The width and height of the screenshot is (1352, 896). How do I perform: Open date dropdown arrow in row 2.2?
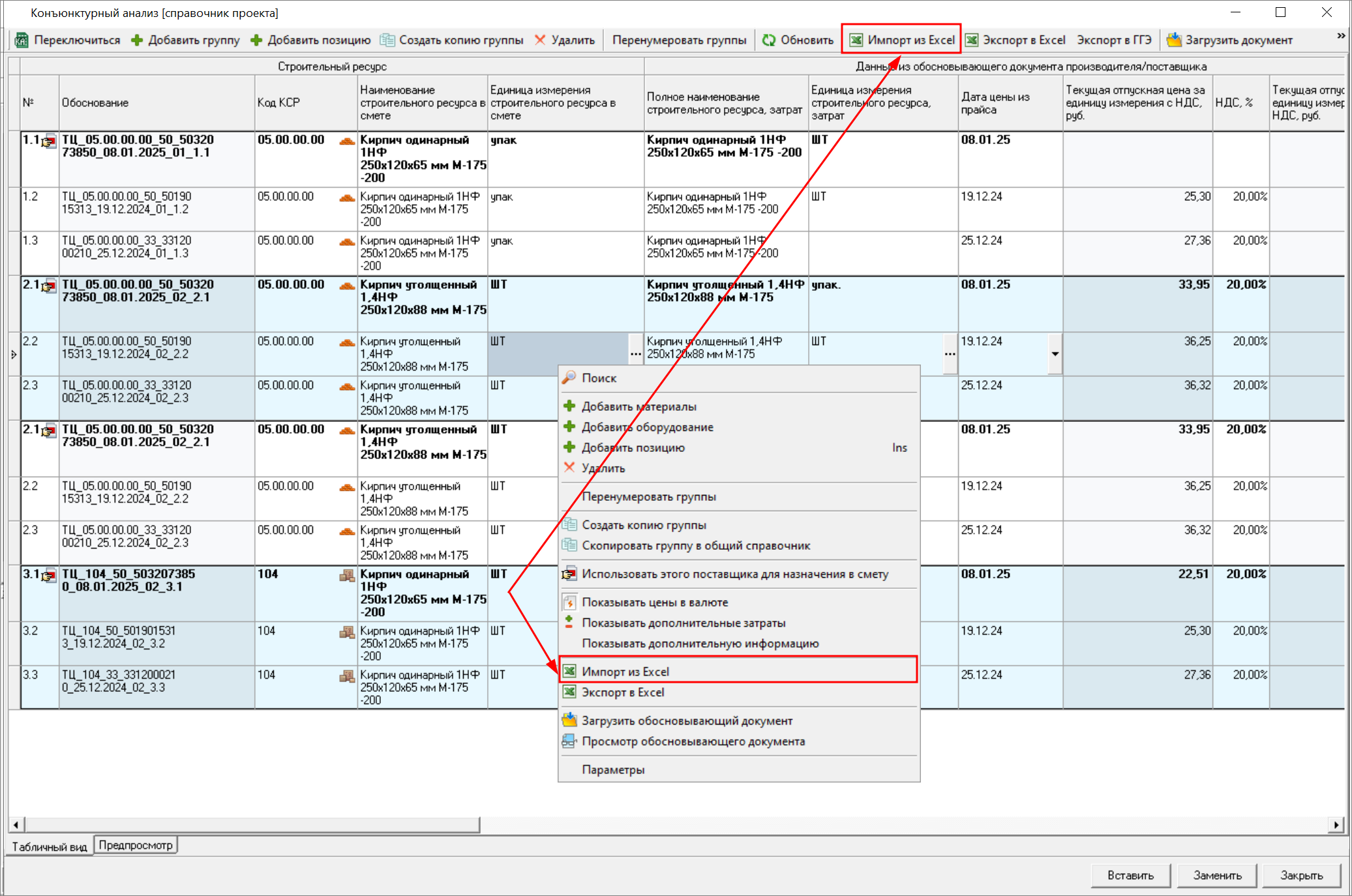click(x=1055, y=354)
